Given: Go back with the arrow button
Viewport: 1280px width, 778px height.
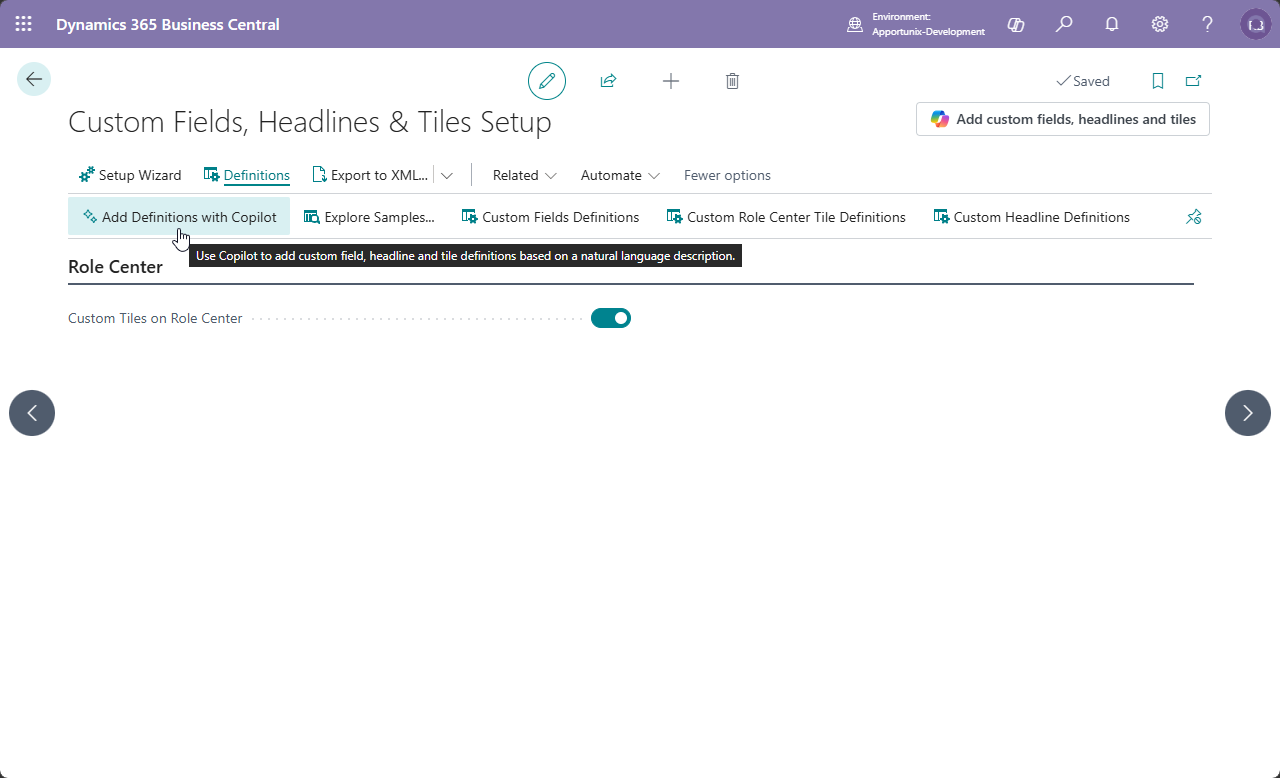Looking at the screenshot, I should coord(34,79).
